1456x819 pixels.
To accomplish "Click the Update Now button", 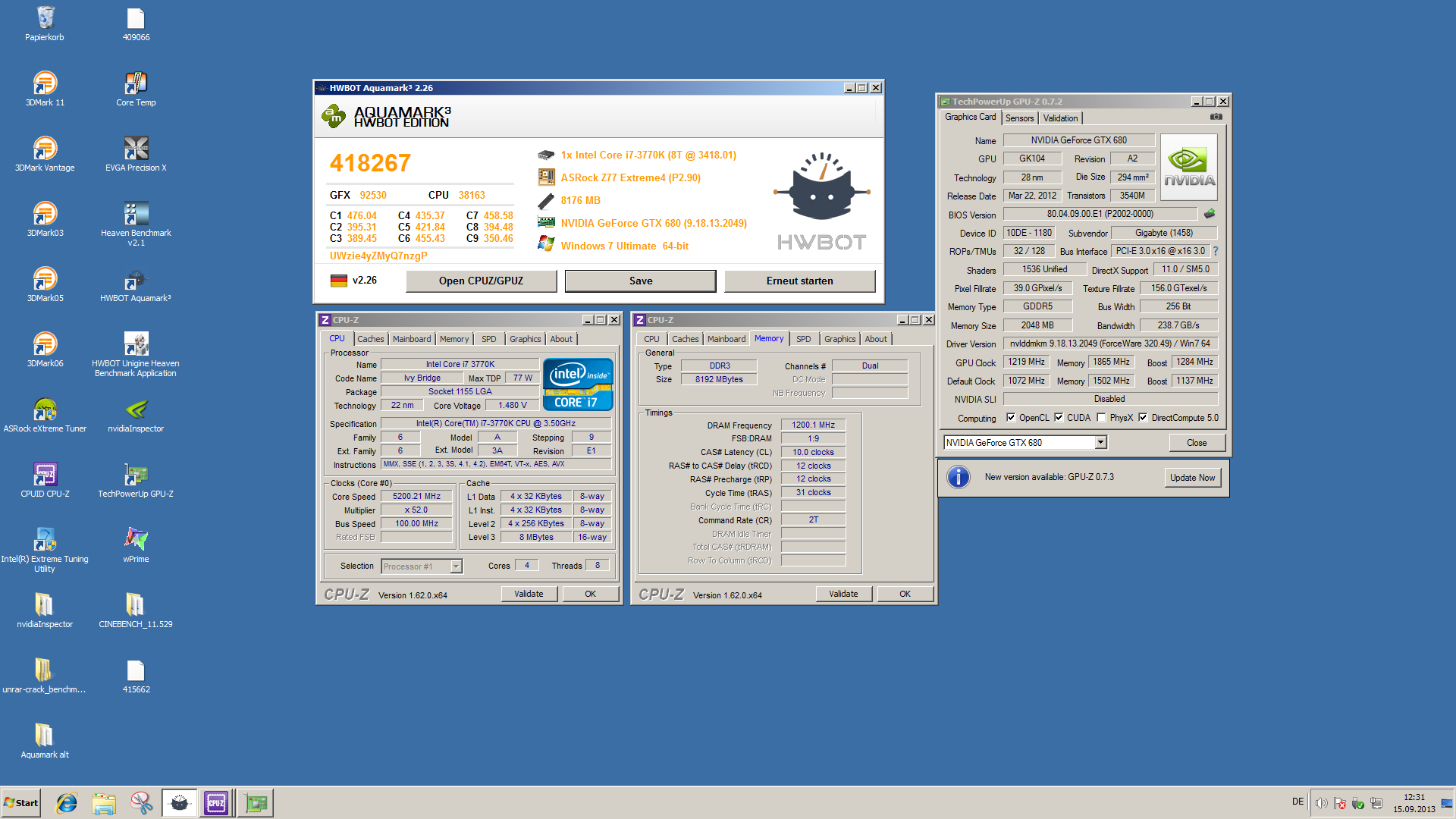I will point(1192,478).
